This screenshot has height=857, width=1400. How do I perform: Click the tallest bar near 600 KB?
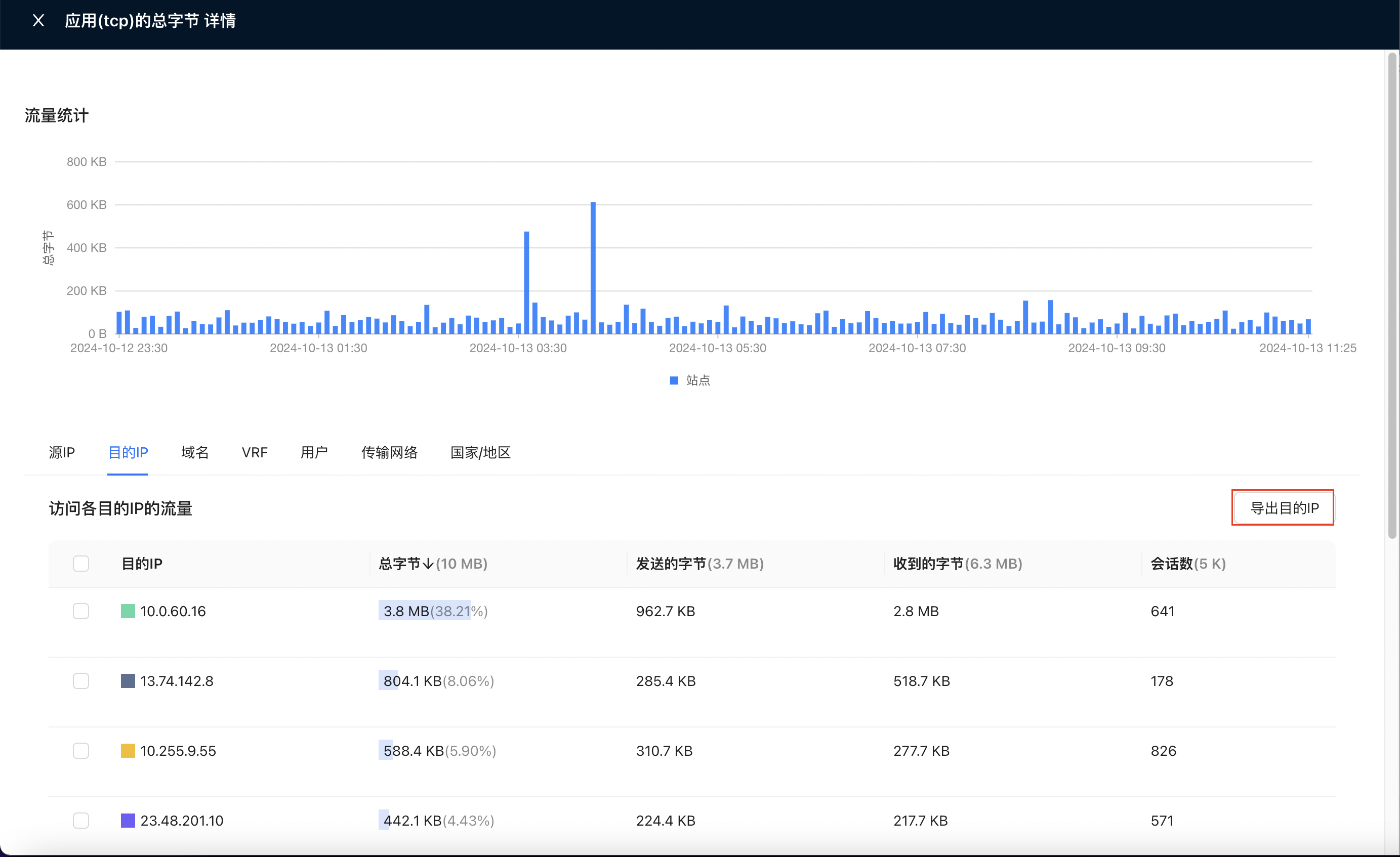pyautogui.click(x=593, y=268)
